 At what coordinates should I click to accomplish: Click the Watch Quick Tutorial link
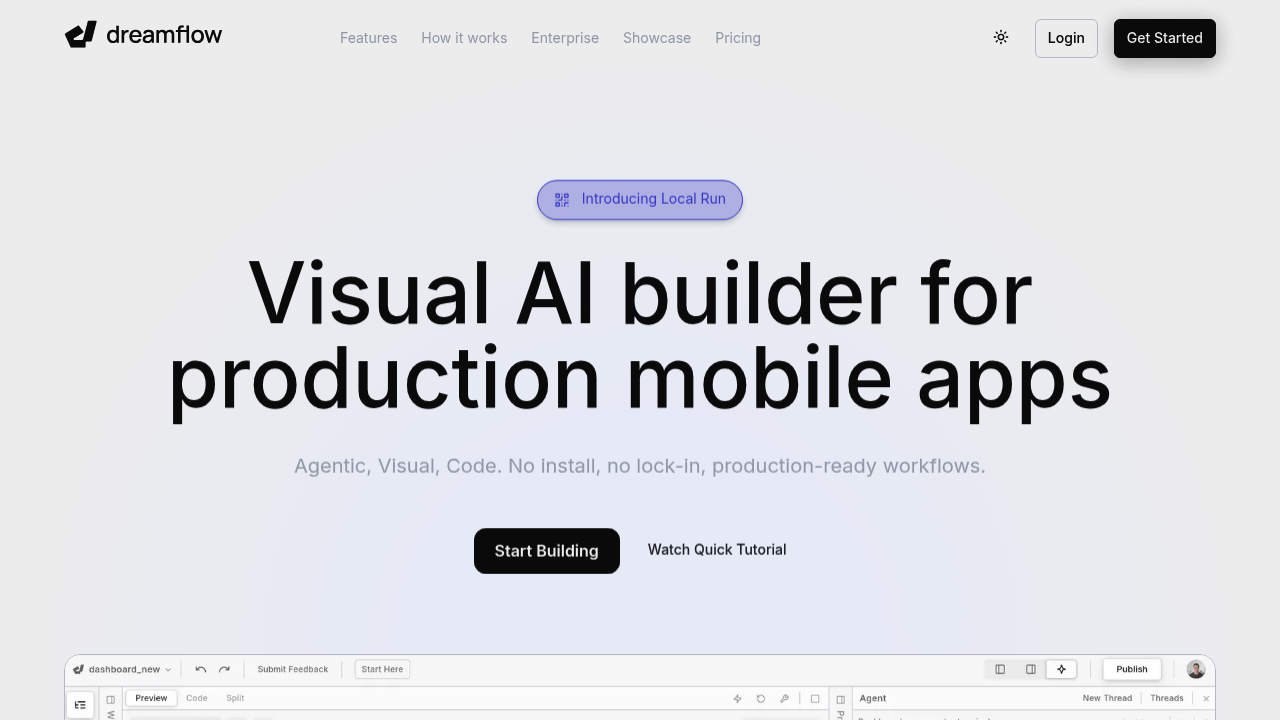coord(717,550)
